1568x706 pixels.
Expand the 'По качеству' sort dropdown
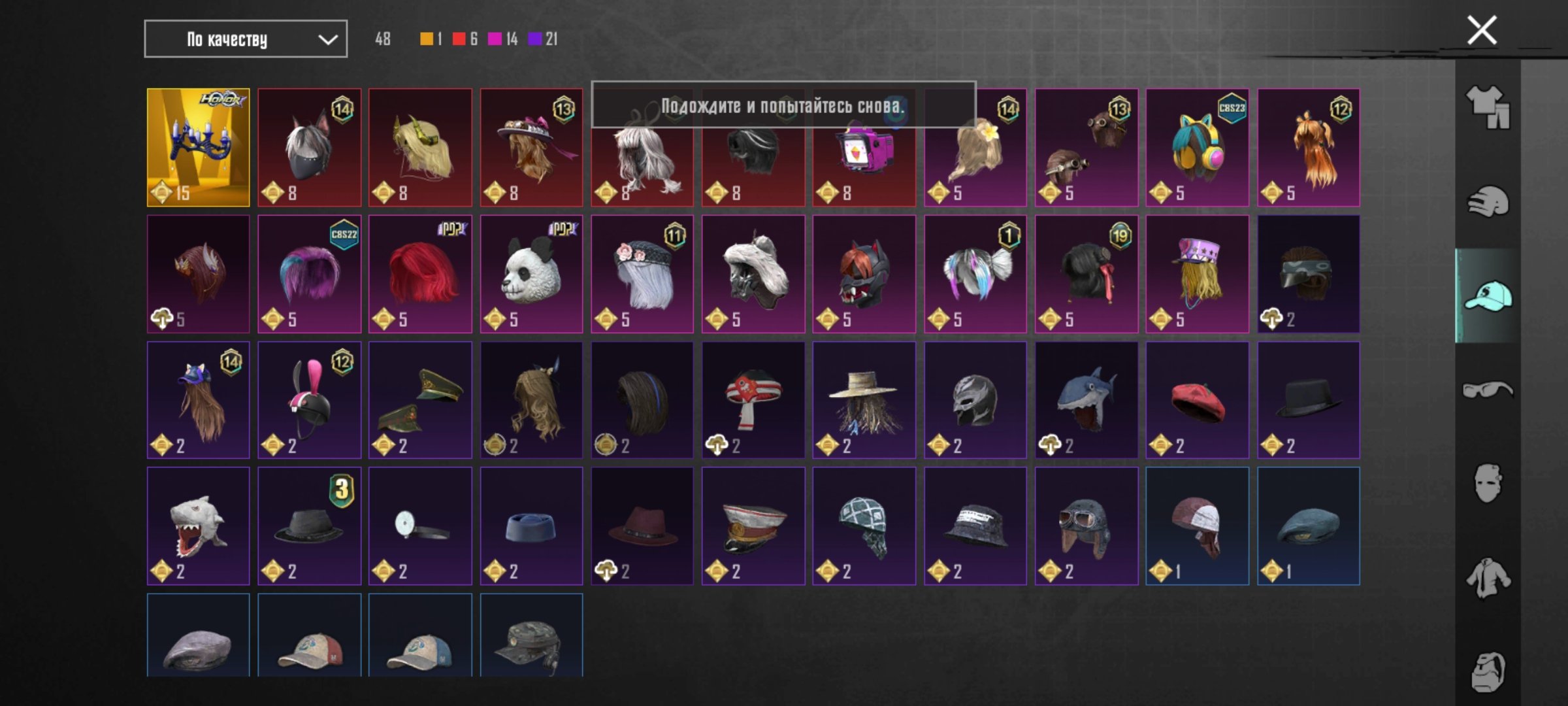tap(246, 39)
